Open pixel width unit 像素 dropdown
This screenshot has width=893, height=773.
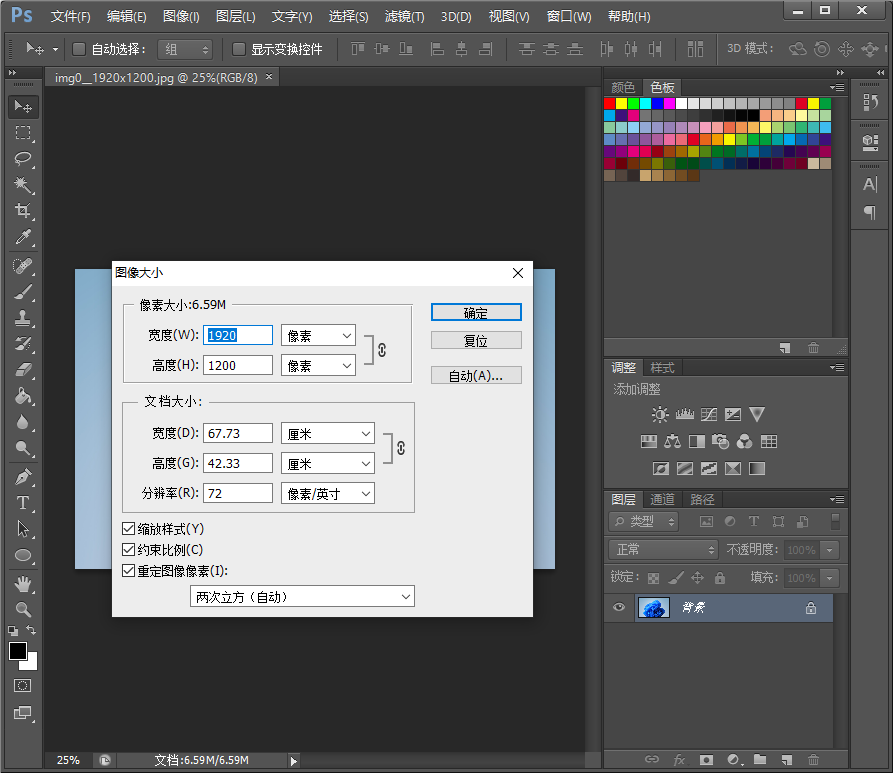coord(318,336)
